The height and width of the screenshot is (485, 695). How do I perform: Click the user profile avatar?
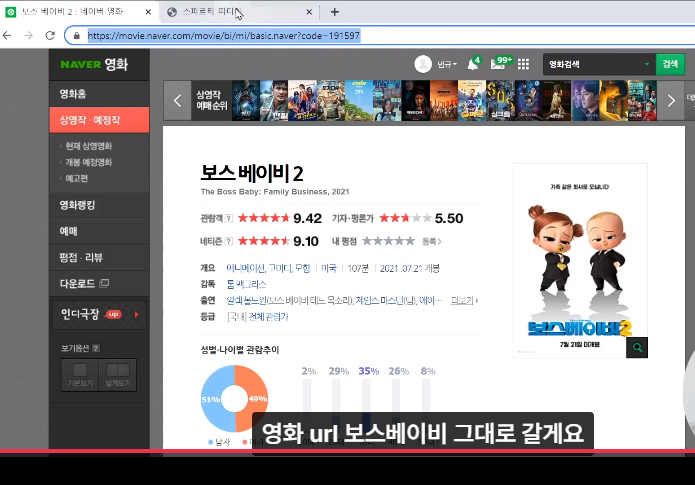pyautogui.click(x=423, y=64)
